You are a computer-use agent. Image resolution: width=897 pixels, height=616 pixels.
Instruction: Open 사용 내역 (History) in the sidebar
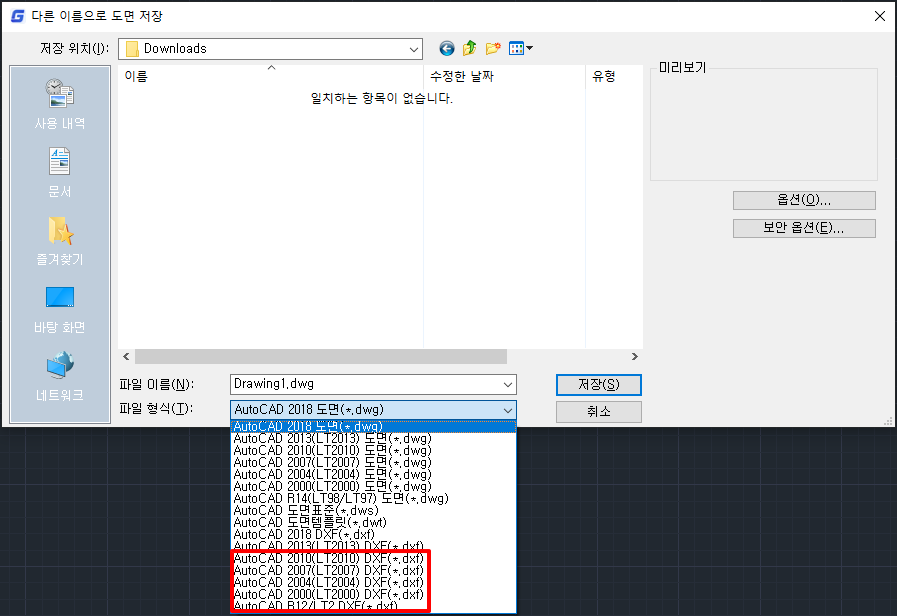click(x=60, y=104)
